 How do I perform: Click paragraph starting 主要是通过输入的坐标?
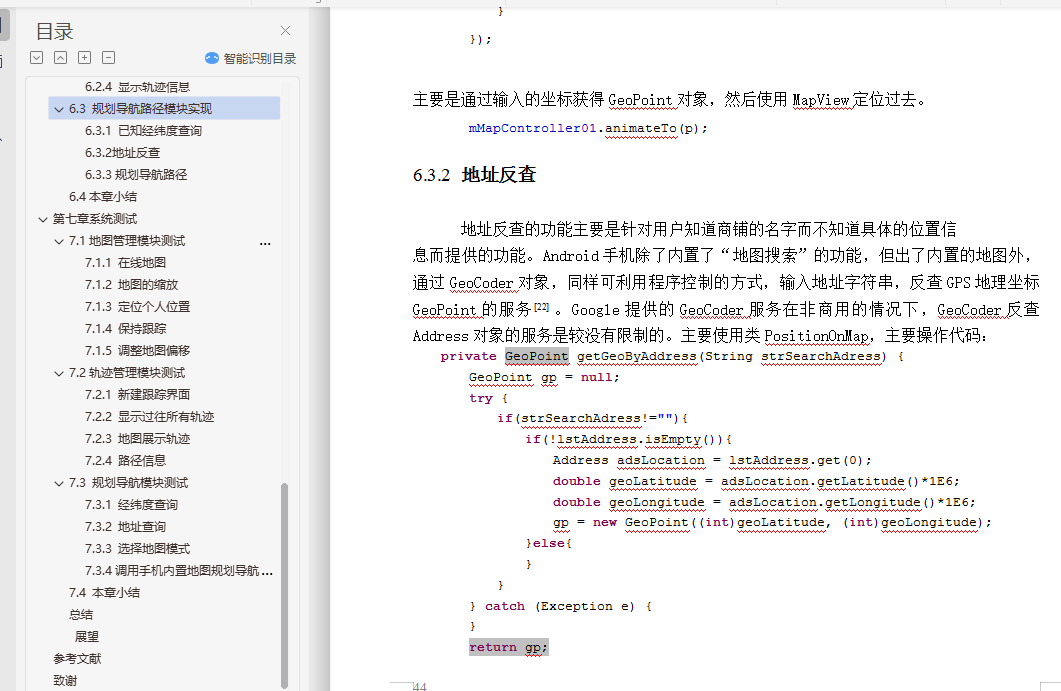pos(669,100)
